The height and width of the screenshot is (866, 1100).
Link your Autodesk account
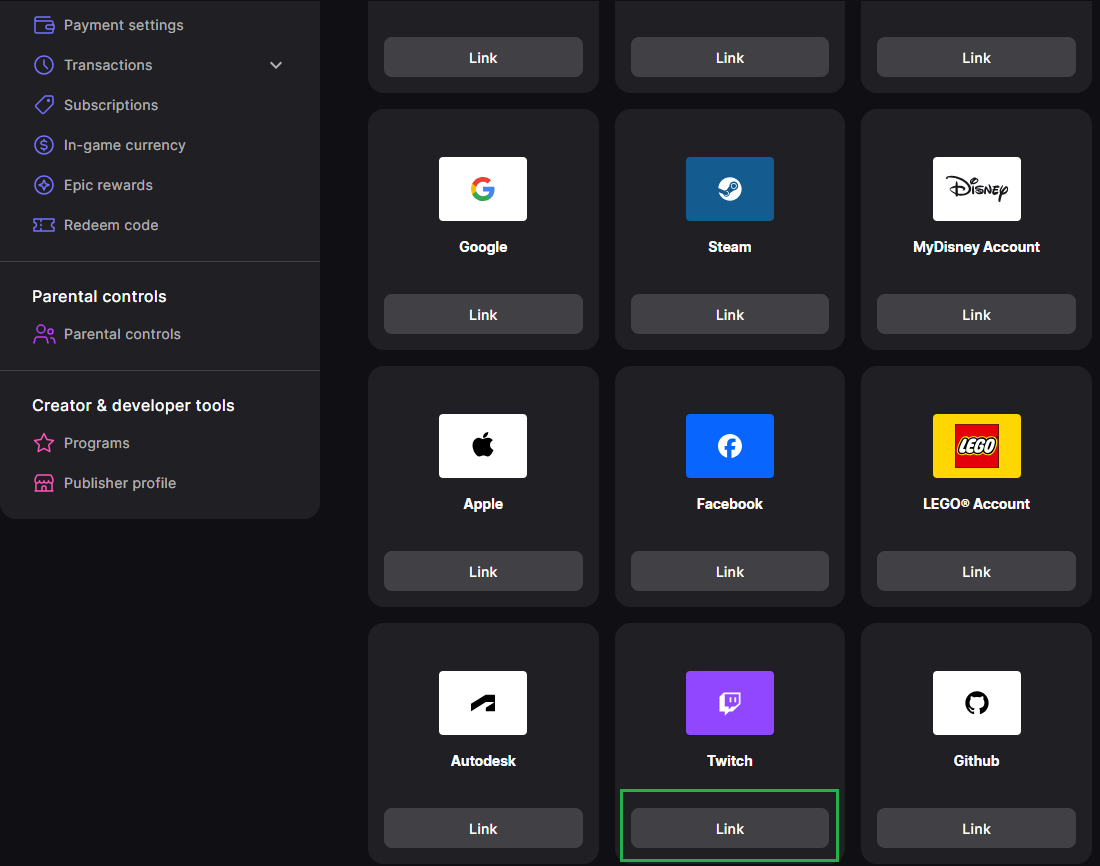[x=483, y=828]
